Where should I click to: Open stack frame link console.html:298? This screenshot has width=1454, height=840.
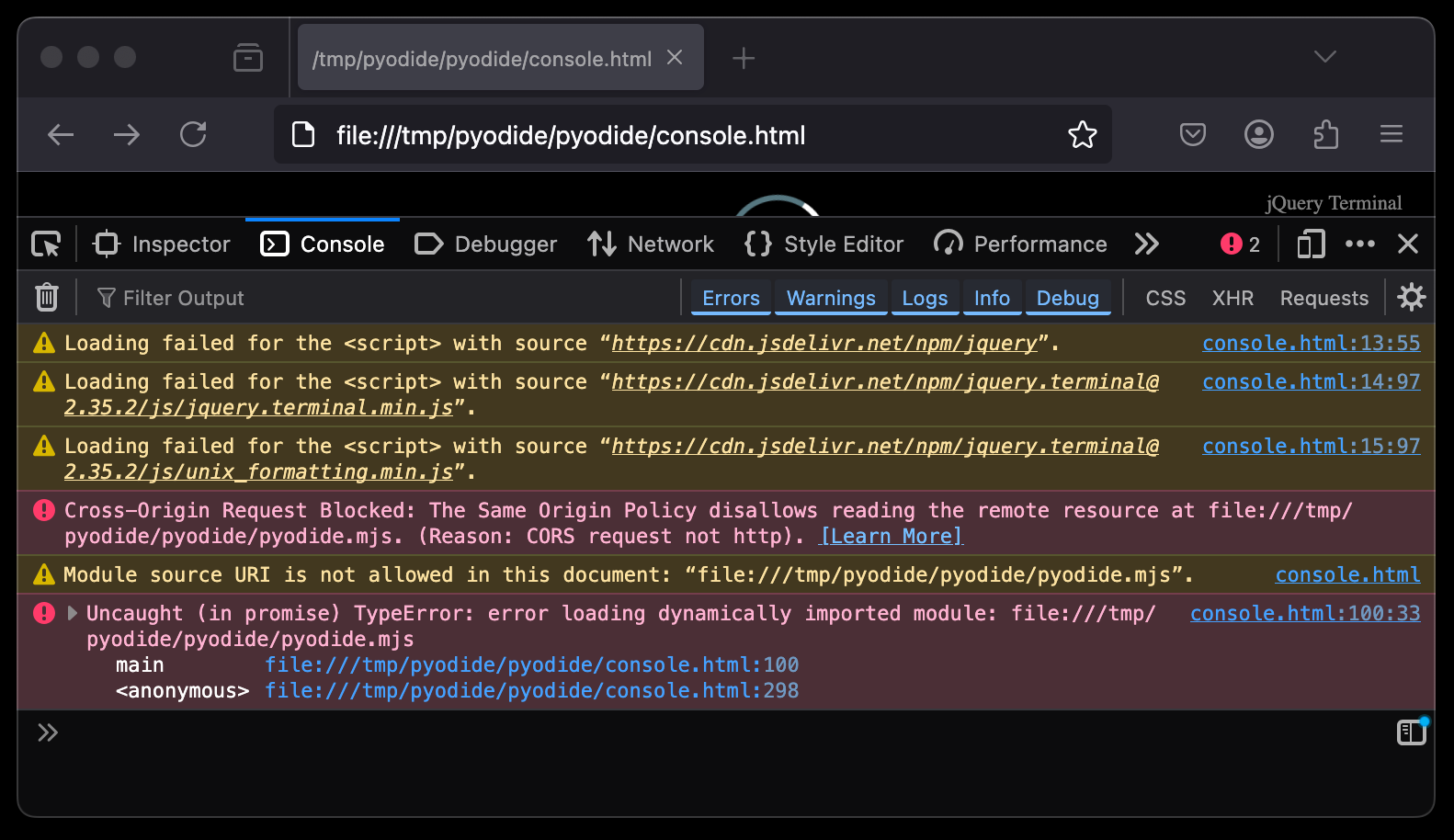click(532, 690)
